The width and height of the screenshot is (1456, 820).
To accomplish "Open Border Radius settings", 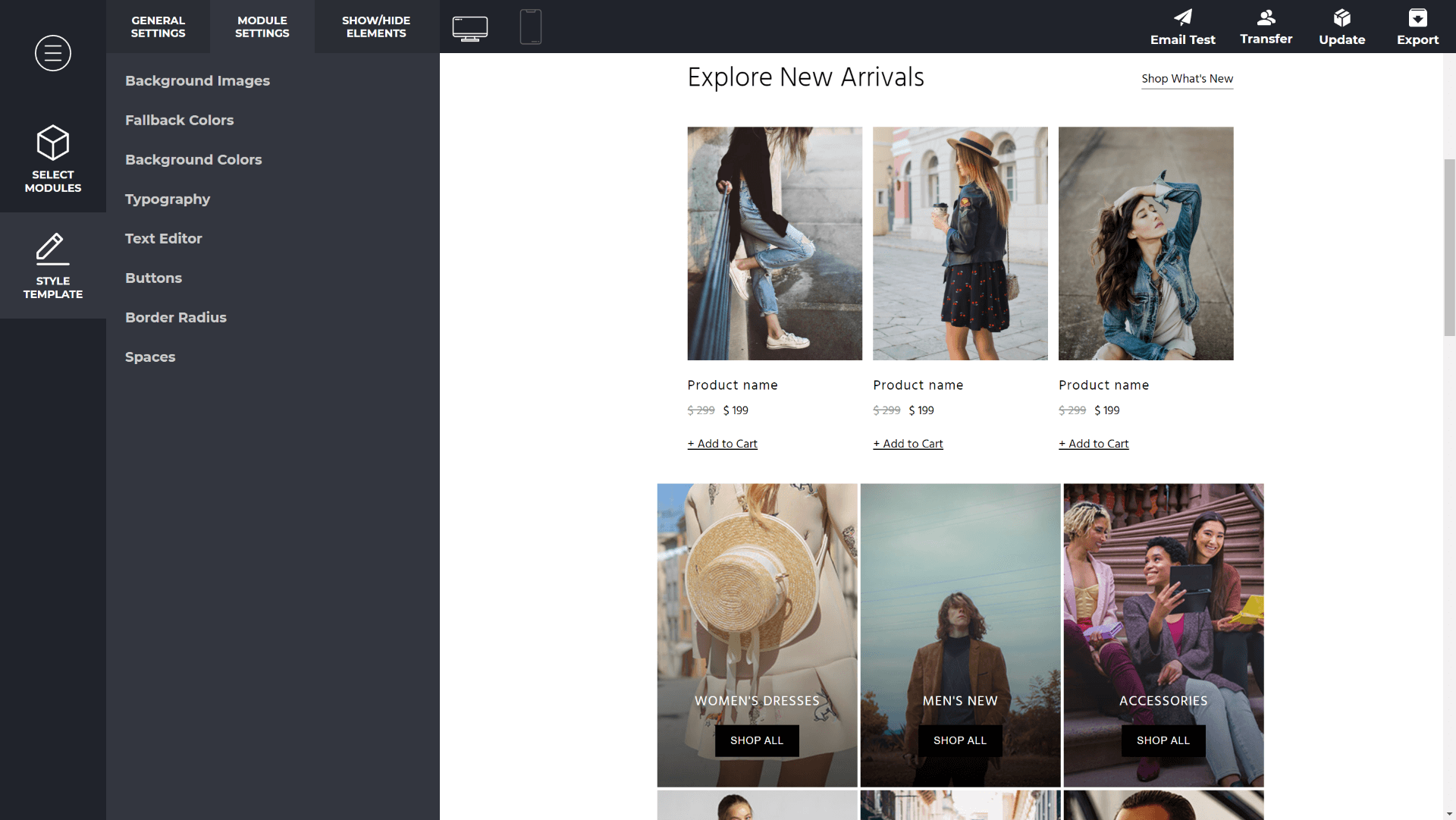I will point(176,317).
